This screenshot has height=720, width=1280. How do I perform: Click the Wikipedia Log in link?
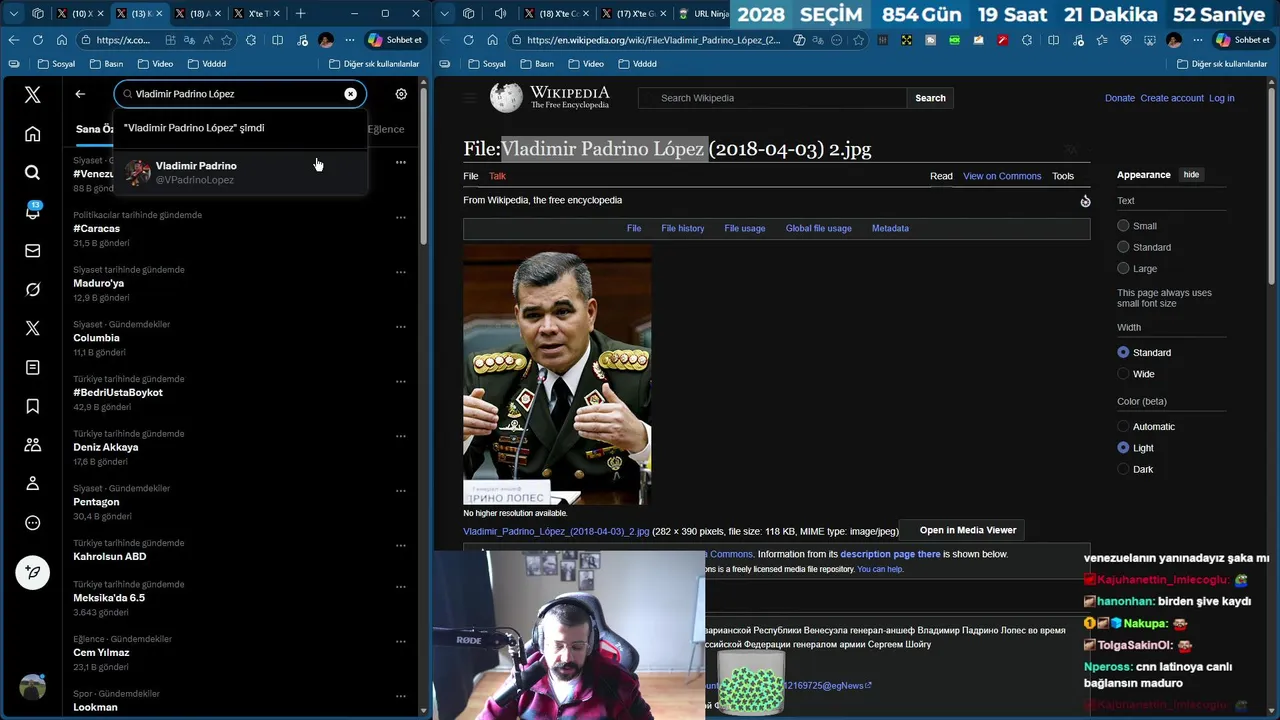tap(1221, 98)
